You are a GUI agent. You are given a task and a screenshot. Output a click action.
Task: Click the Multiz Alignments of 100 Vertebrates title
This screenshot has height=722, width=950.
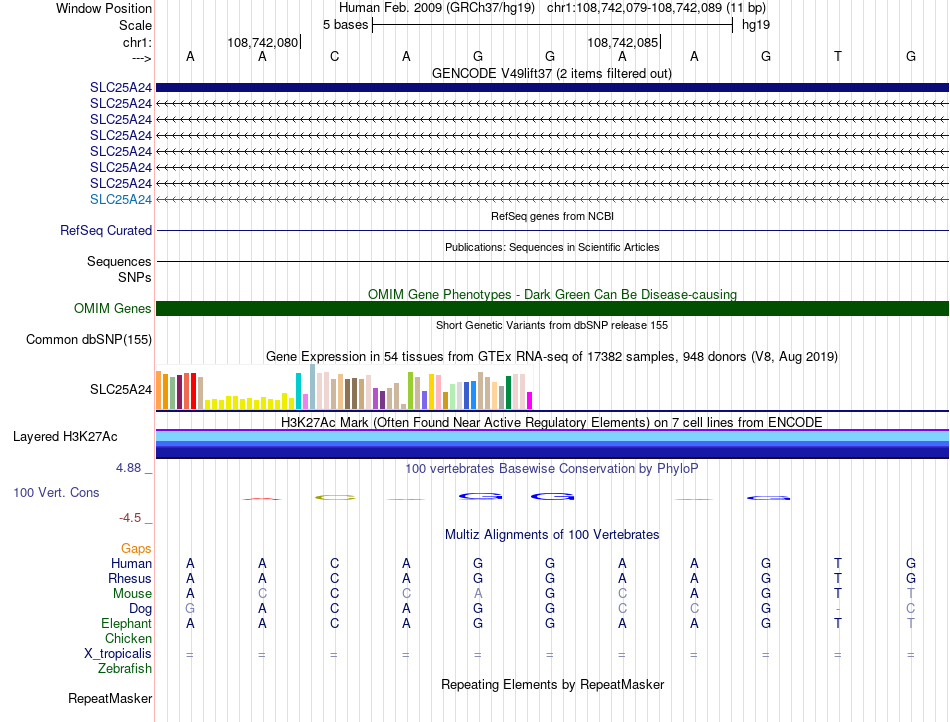[552, 534]
